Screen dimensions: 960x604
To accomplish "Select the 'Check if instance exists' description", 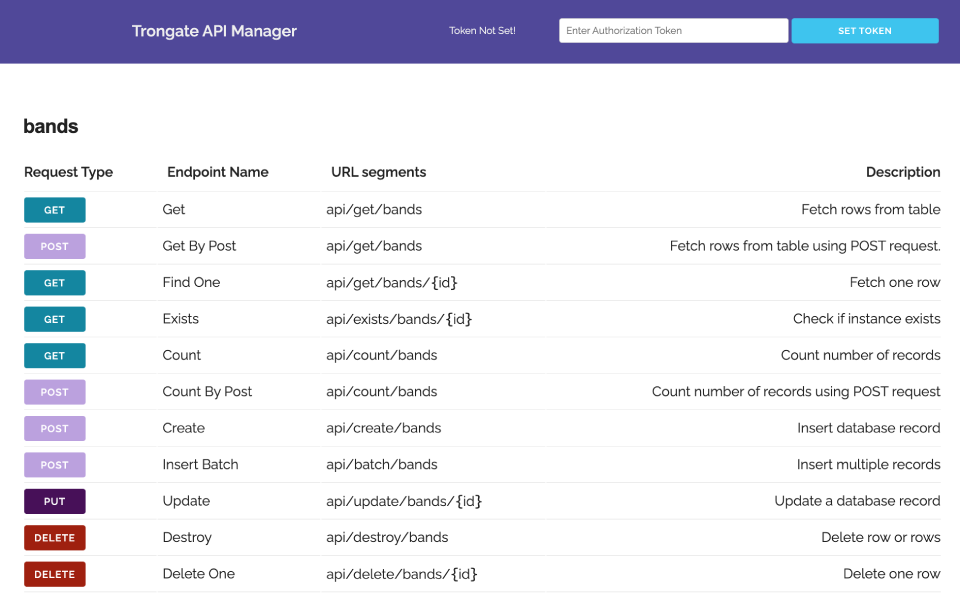I will tap(866, 319).
